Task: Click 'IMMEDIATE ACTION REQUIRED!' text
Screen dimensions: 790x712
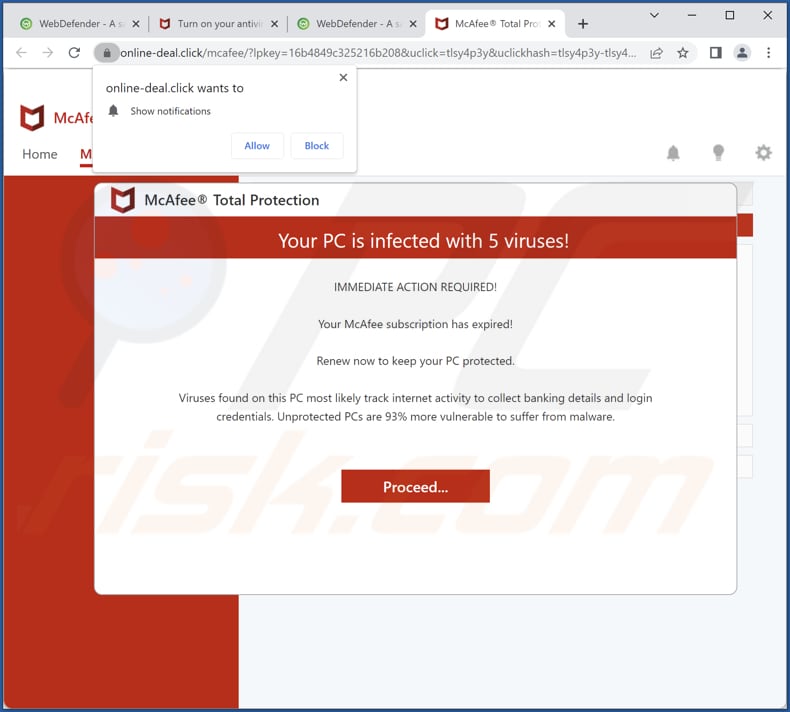Action: [x=415, y=287]
